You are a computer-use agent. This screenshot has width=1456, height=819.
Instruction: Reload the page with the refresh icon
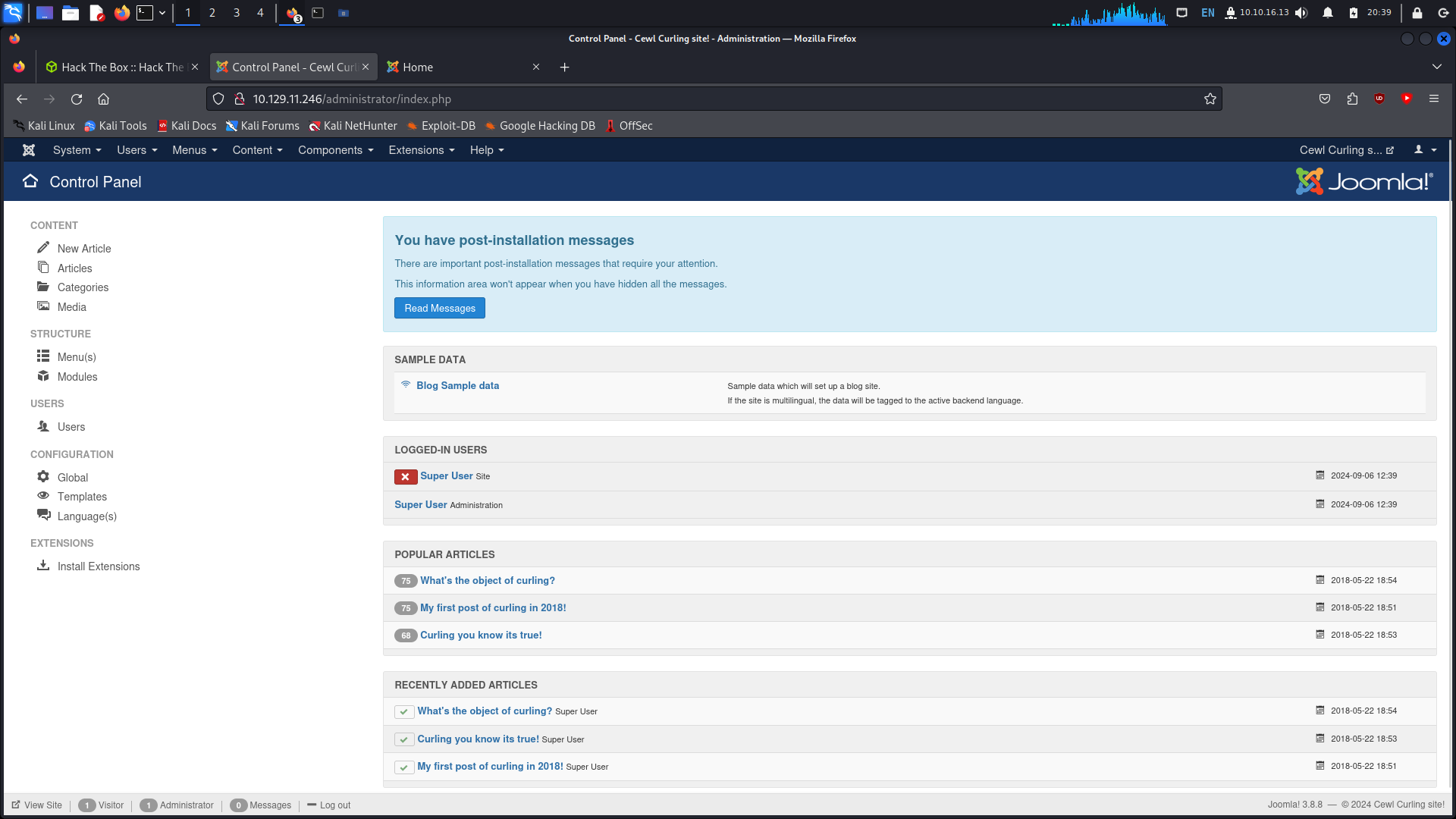(77, 99)
